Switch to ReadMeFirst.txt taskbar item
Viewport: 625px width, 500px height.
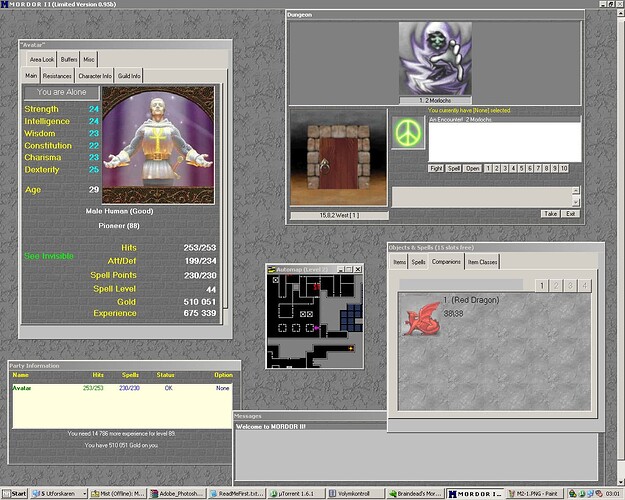[x=237, y=494]
